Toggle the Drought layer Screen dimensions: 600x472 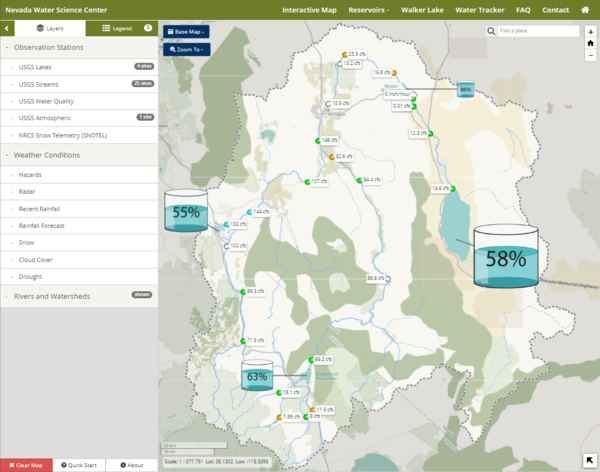point(79,276)
